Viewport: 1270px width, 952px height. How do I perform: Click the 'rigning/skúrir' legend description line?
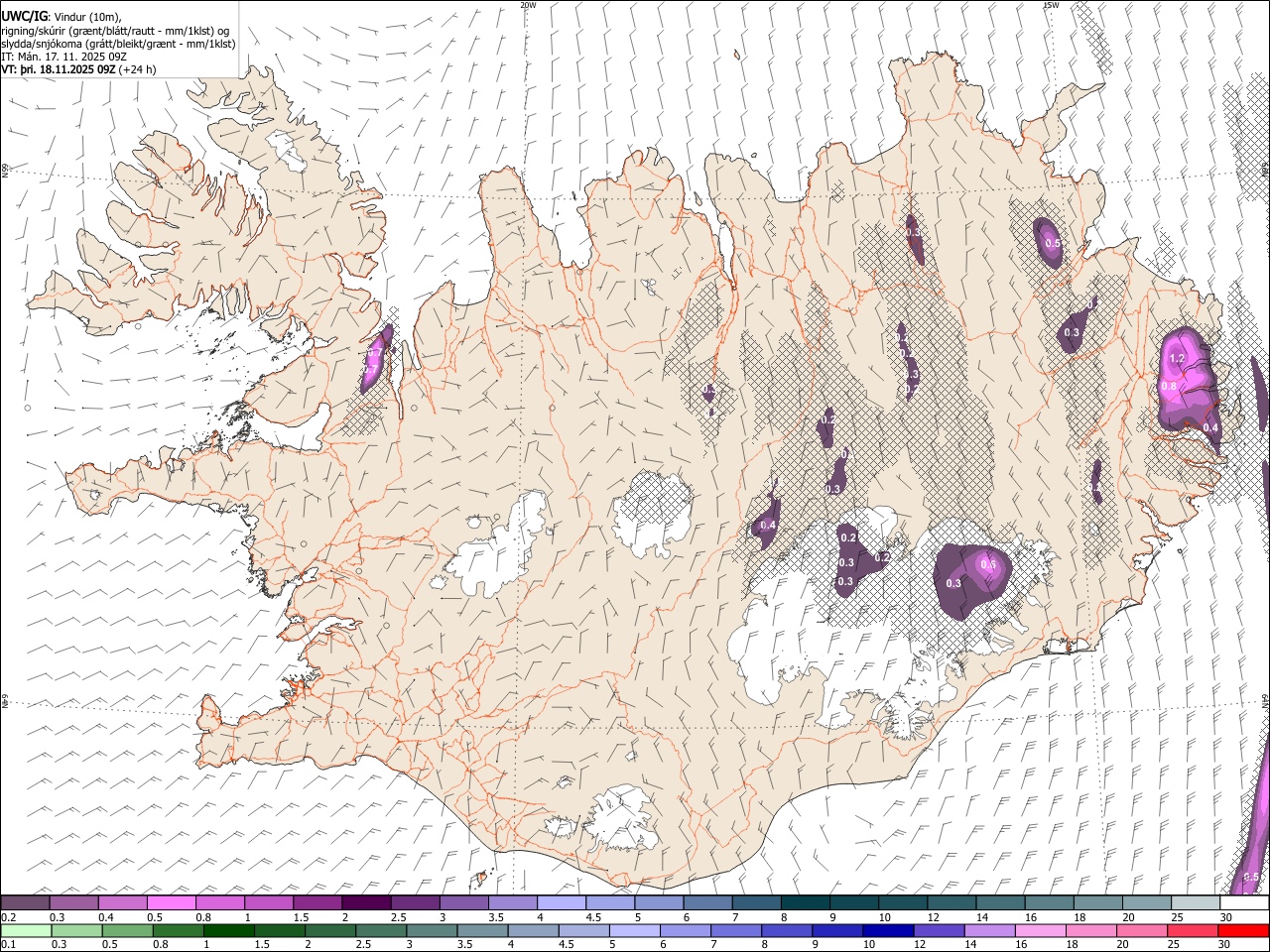point(116,31)
